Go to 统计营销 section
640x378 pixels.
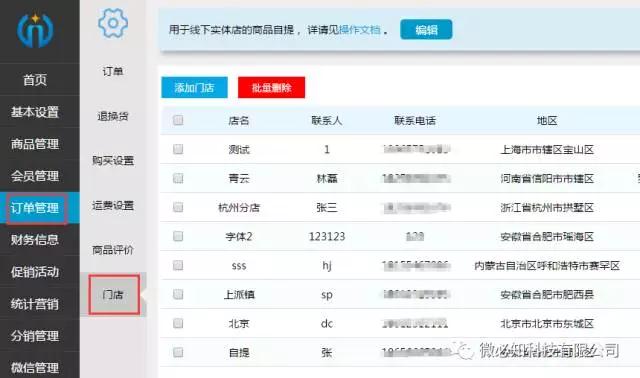(35, 304)
